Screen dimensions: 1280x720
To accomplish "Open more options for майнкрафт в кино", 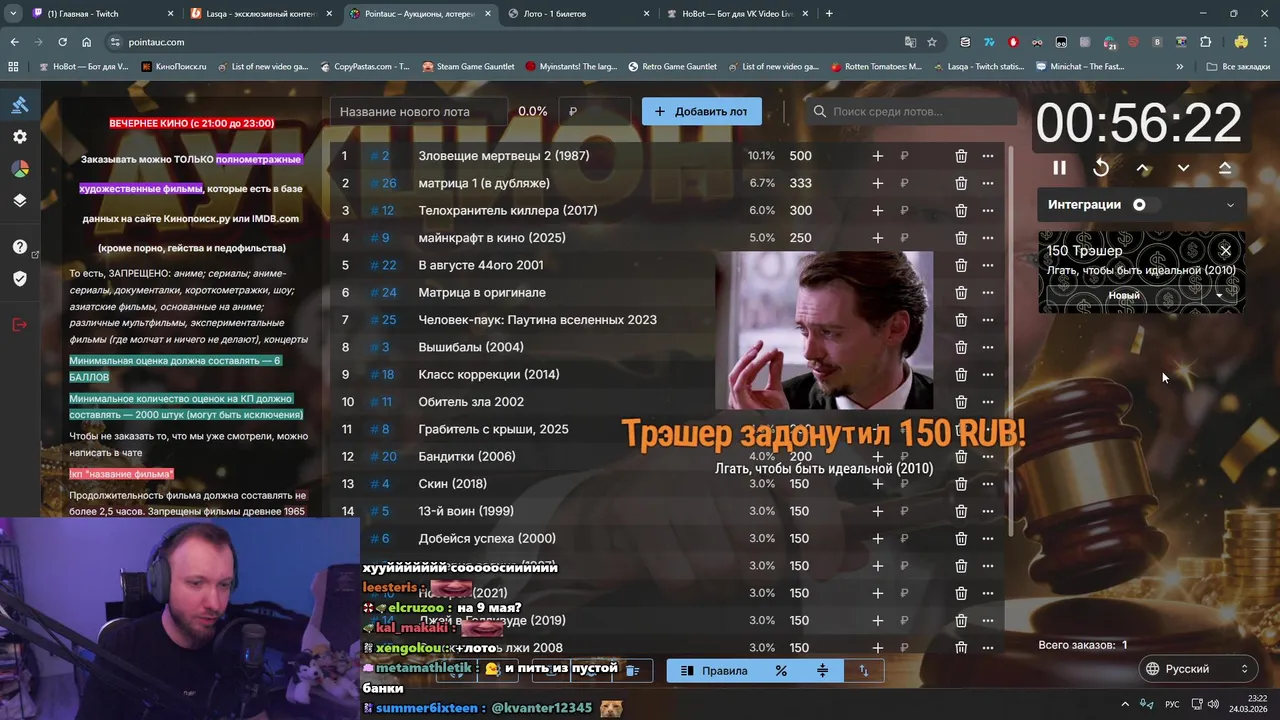I will (x=988, y=238).
